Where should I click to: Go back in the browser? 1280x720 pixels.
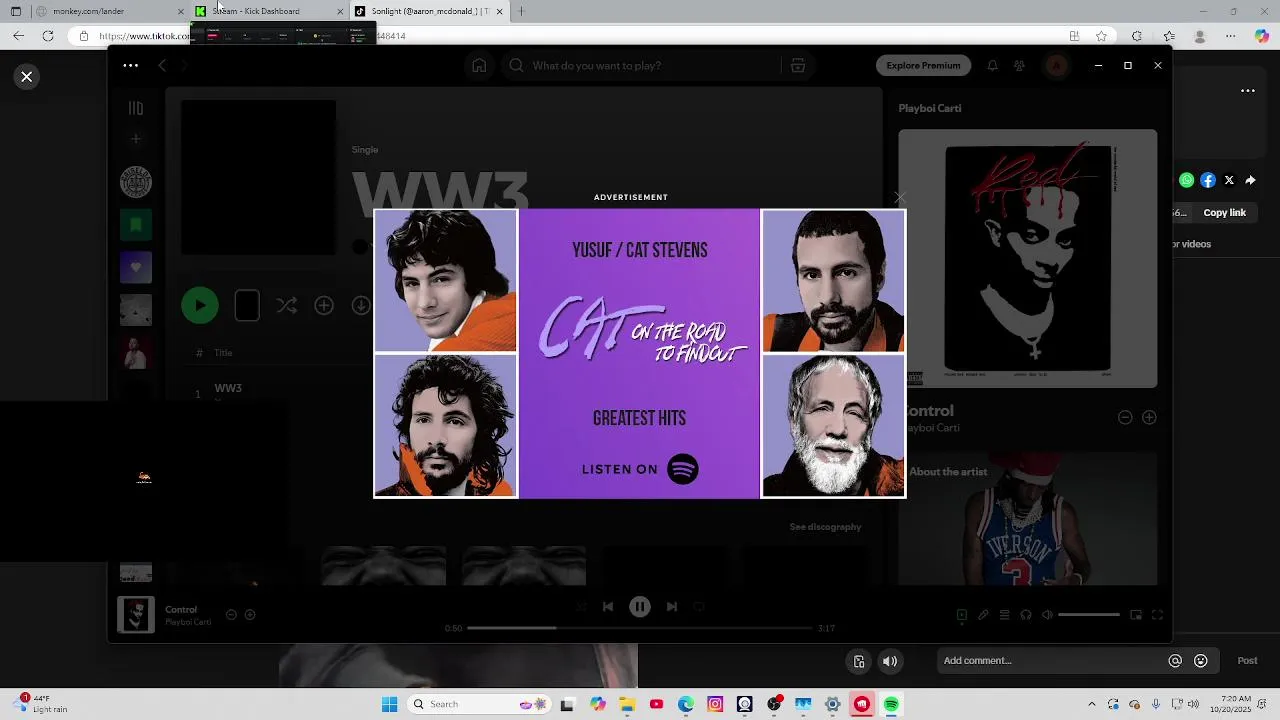pos(18,36)
